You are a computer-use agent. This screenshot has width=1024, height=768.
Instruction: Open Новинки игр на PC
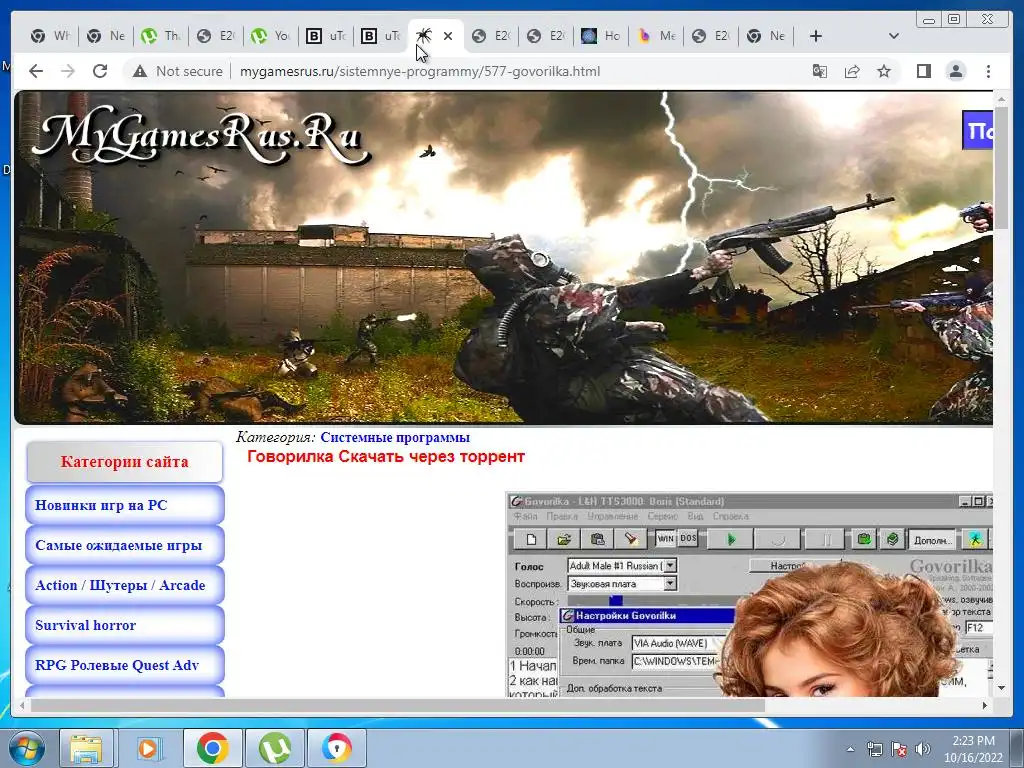coord(124,505)
